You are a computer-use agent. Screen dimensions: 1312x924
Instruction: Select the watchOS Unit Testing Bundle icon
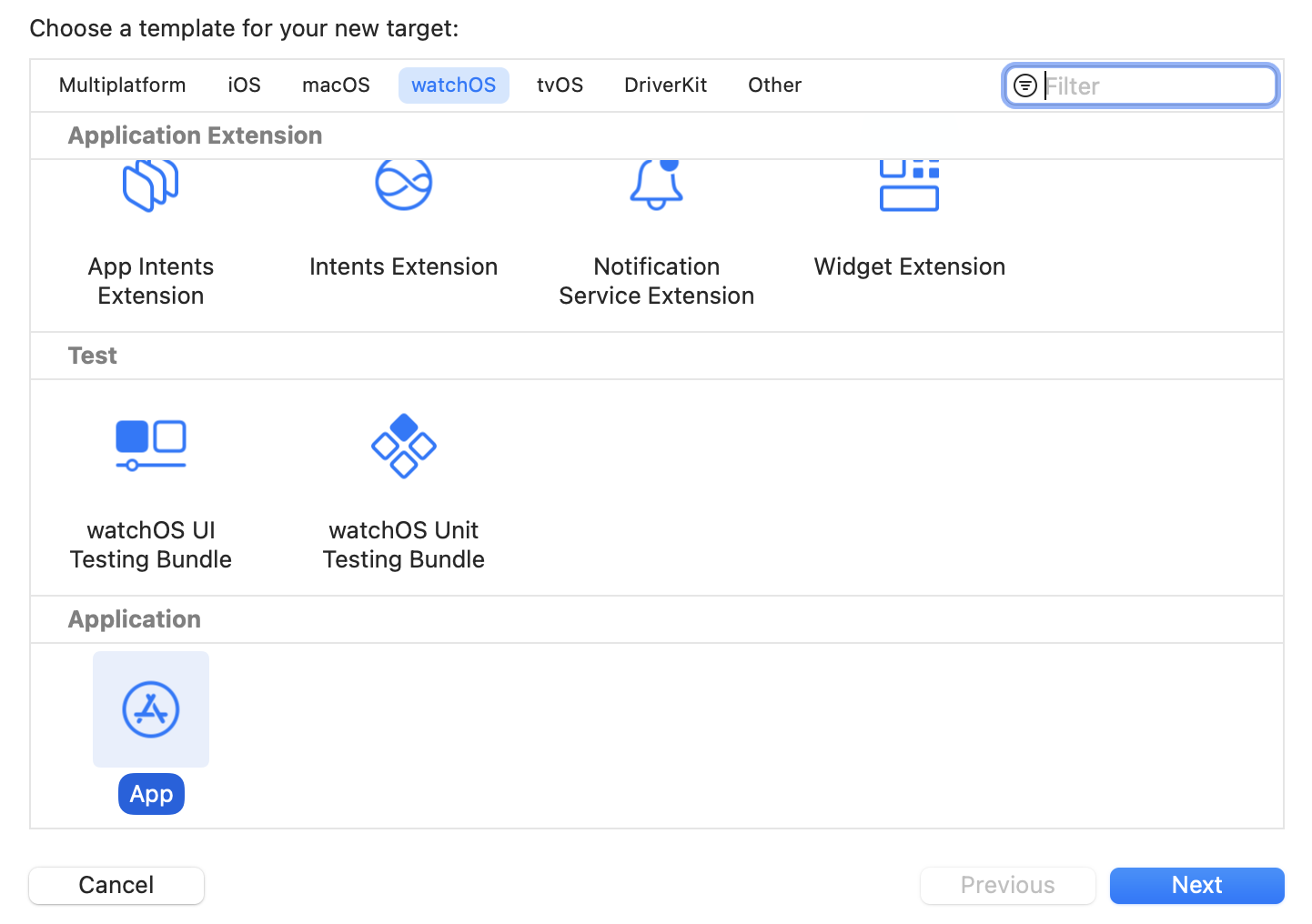point(404,446)
